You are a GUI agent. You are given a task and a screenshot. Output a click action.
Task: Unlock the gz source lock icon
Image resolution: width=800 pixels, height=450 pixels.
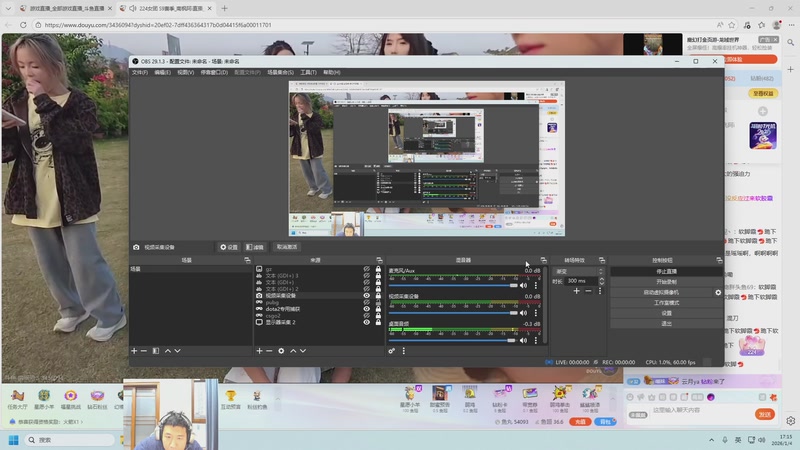click(378, 269)
